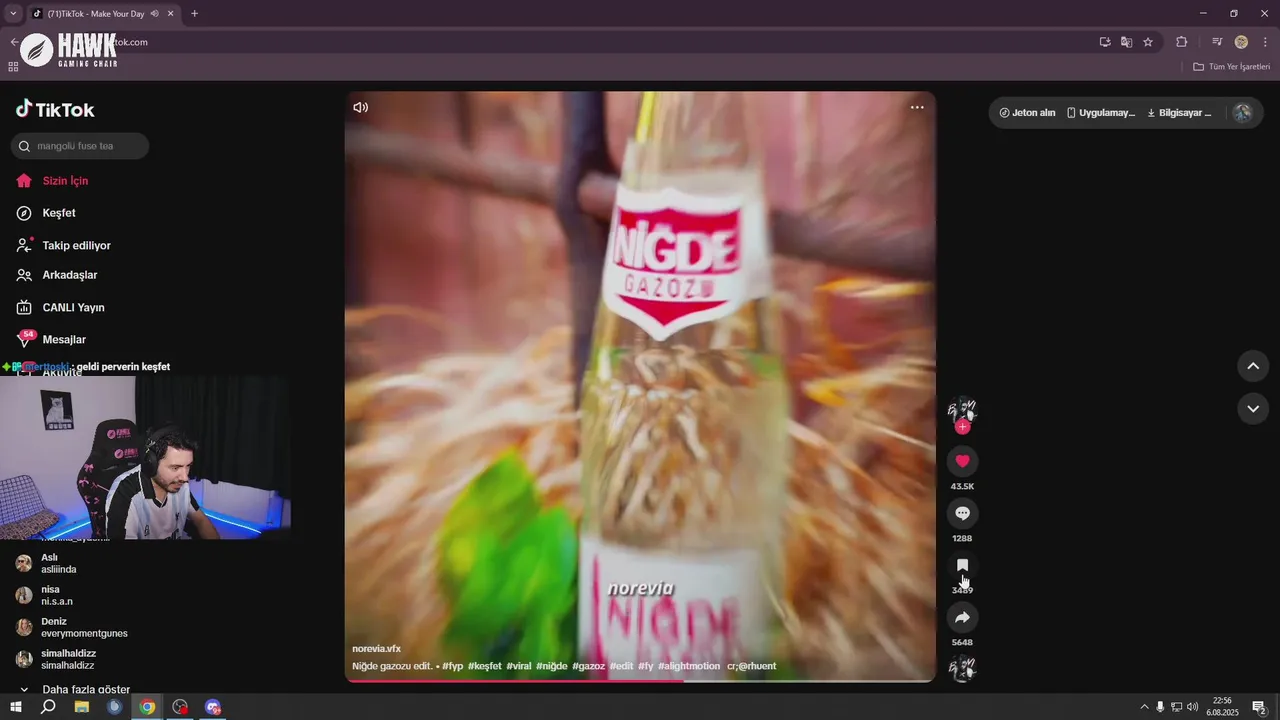Open comments with speech bubble icon
This screenshot has height=720, width=1280.
pos(962,513)
